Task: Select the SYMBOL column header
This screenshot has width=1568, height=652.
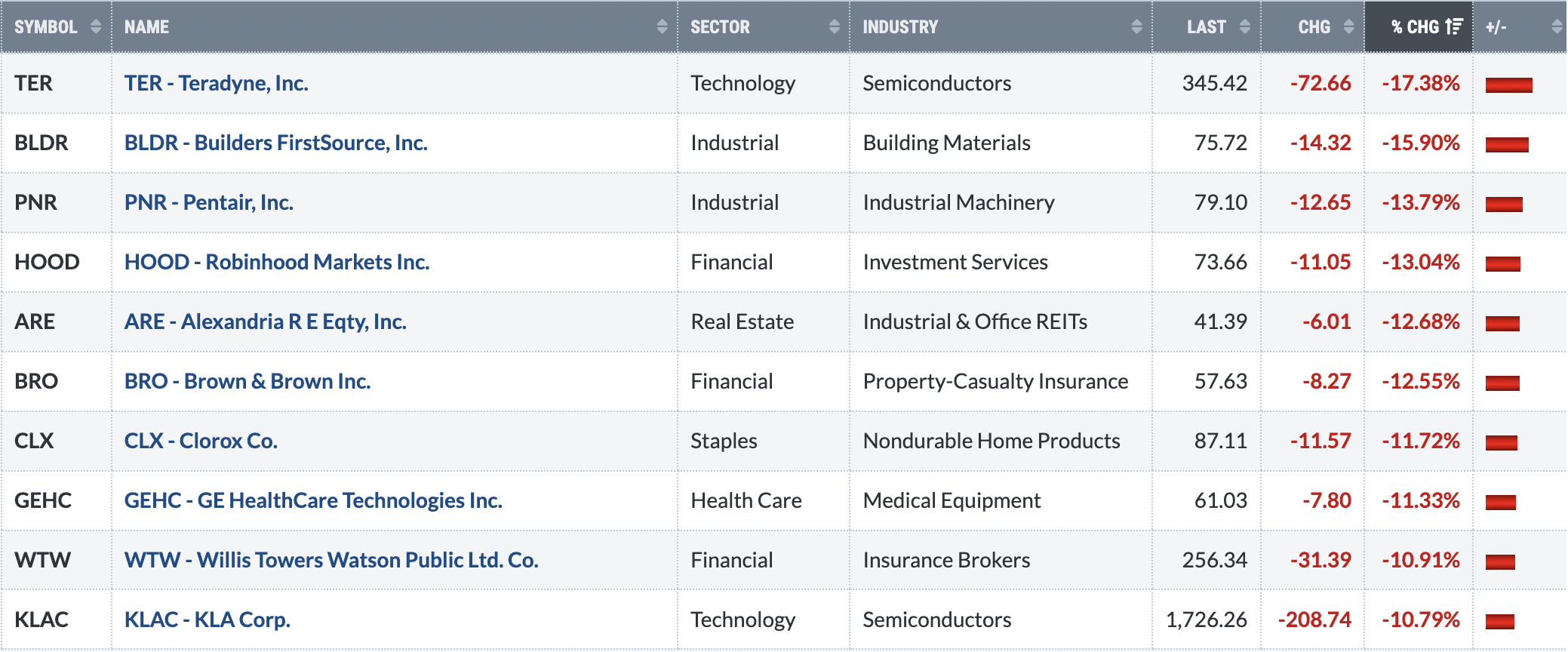Action: click(57, 27)
